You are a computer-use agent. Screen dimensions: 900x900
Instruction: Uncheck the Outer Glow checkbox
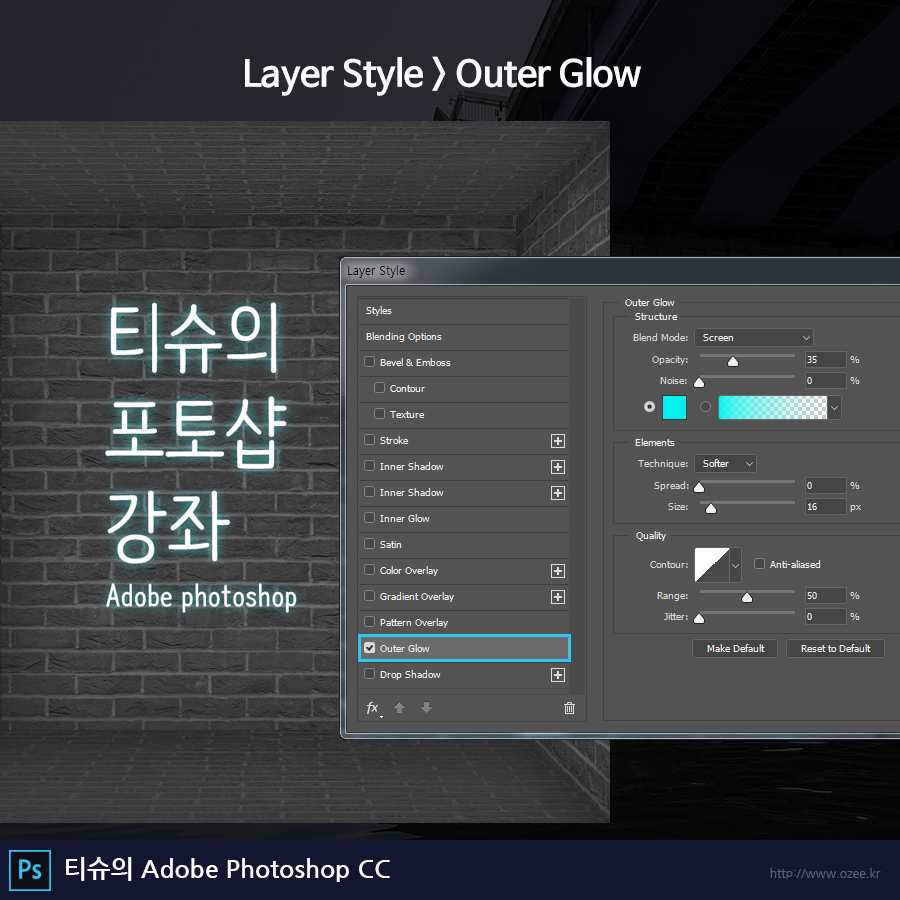(x=370, y=648)
